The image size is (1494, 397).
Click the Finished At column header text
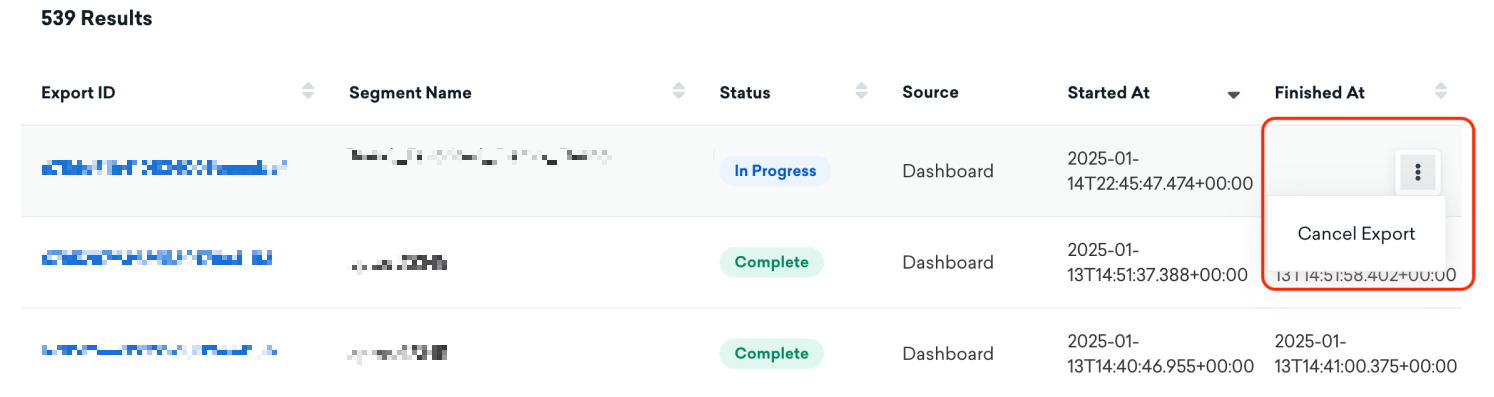pos(1319,92)
